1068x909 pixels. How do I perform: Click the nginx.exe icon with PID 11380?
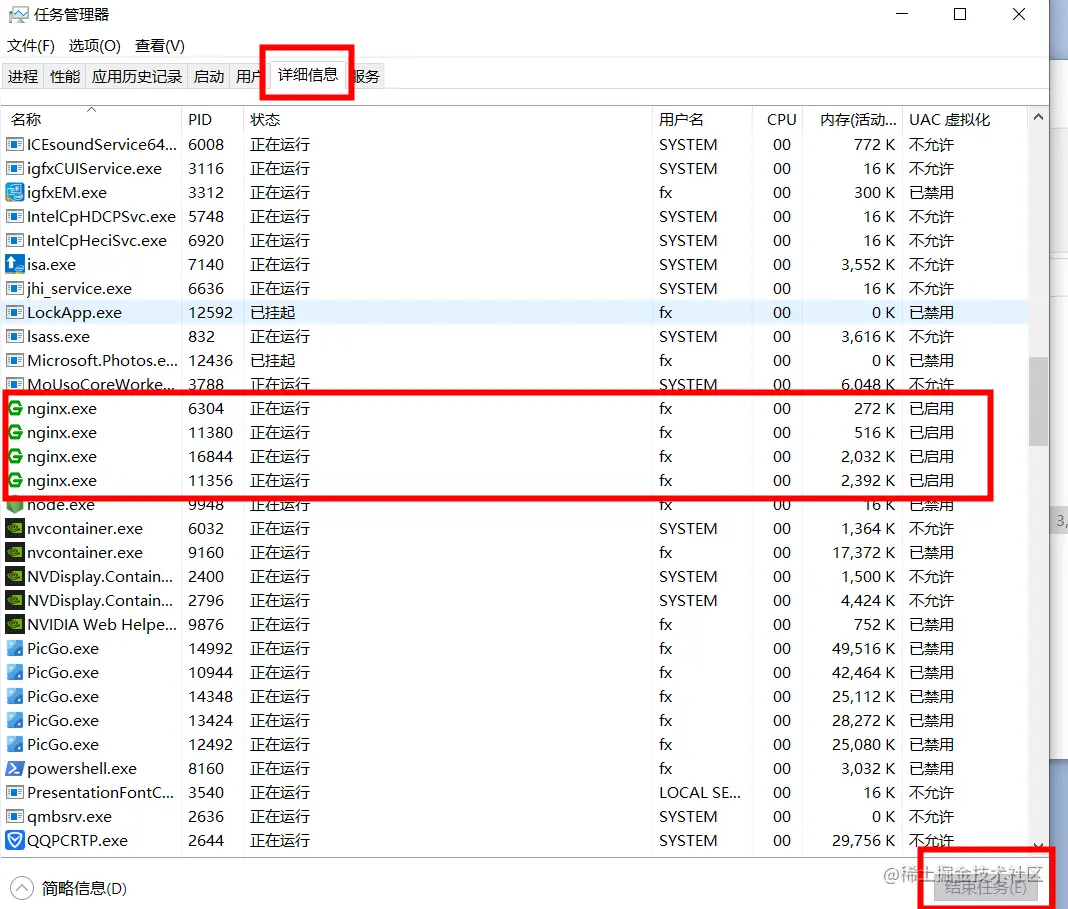coord(16,432)
